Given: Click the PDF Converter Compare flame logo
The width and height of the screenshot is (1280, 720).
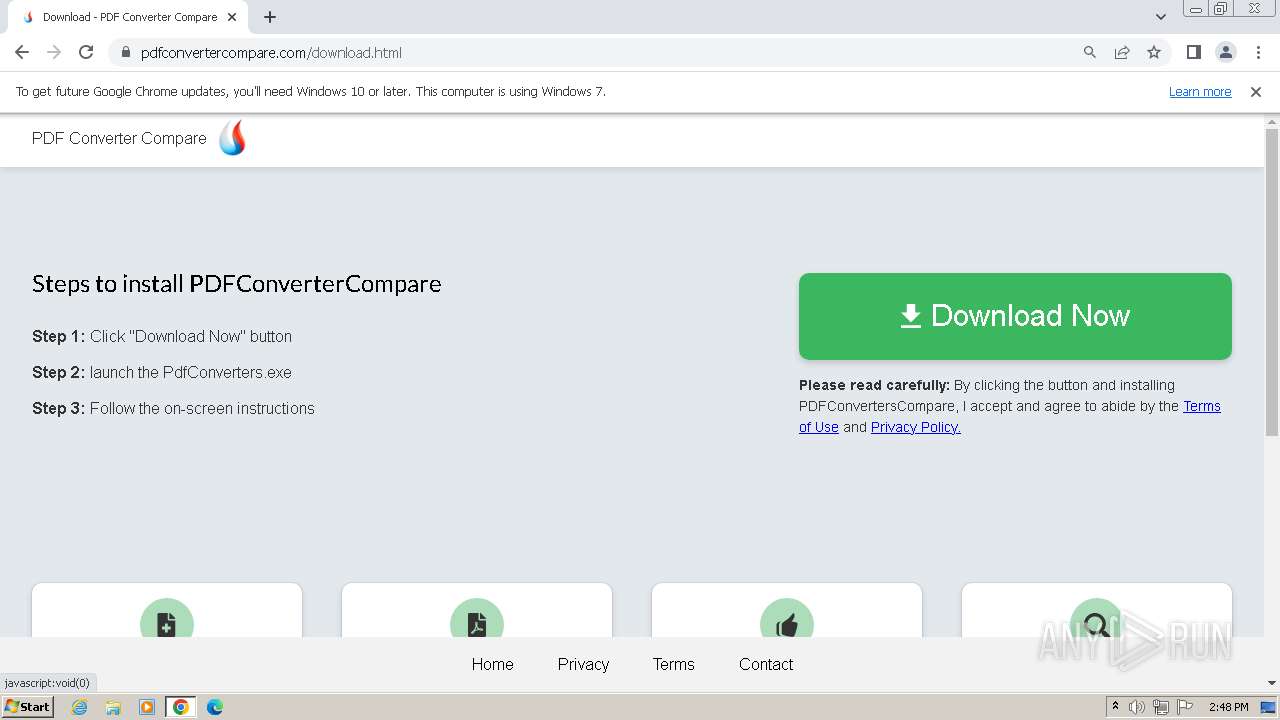Looking at the screenshot, I should click(x=232, y=138).
